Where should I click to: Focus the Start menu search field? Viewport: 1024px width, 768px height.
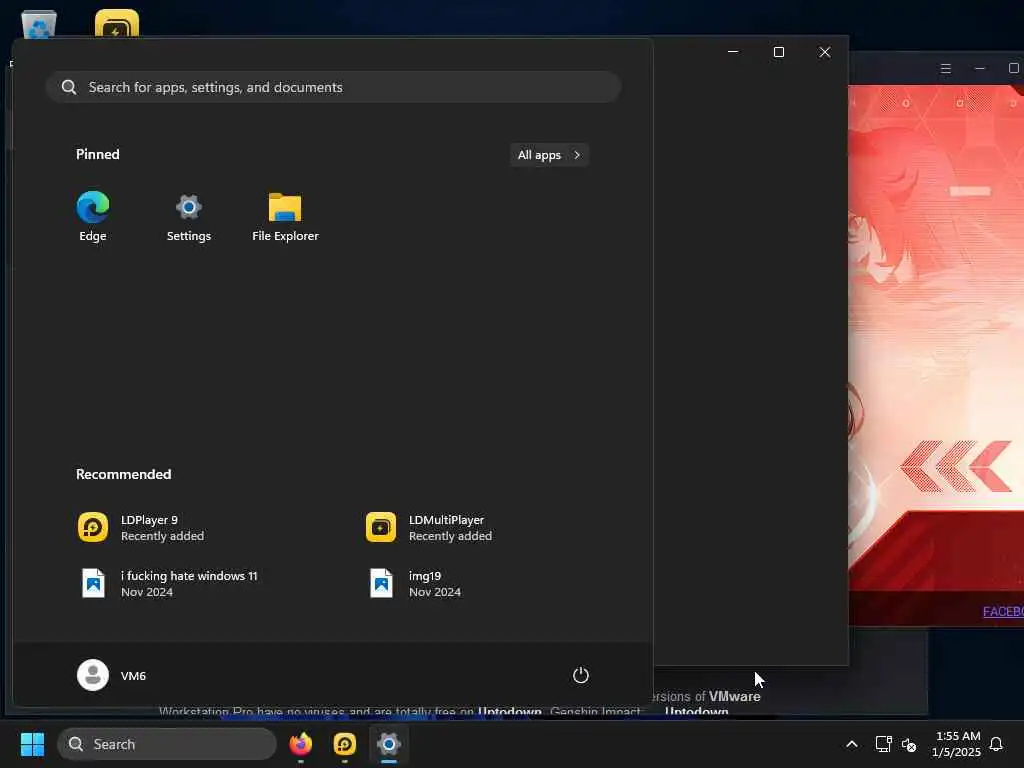333,87
